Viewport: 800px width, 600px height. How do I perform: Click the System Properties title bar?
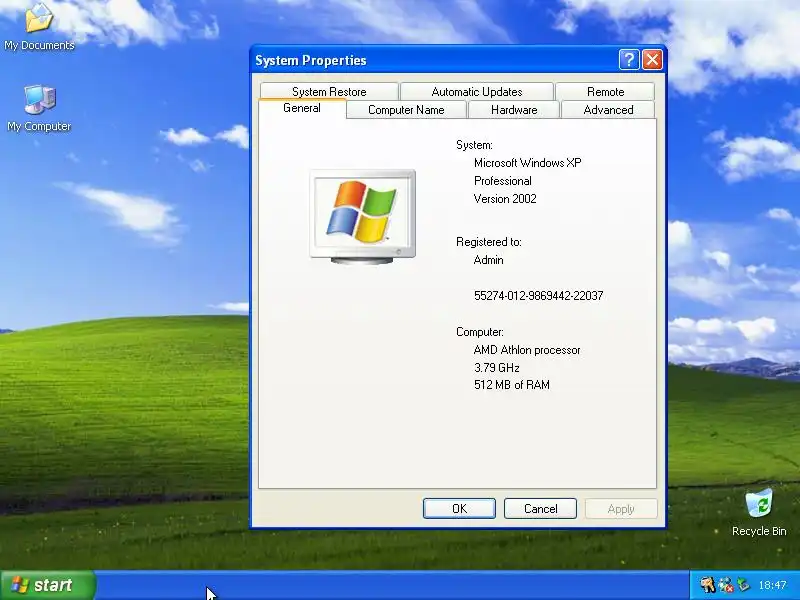[434, 60]
